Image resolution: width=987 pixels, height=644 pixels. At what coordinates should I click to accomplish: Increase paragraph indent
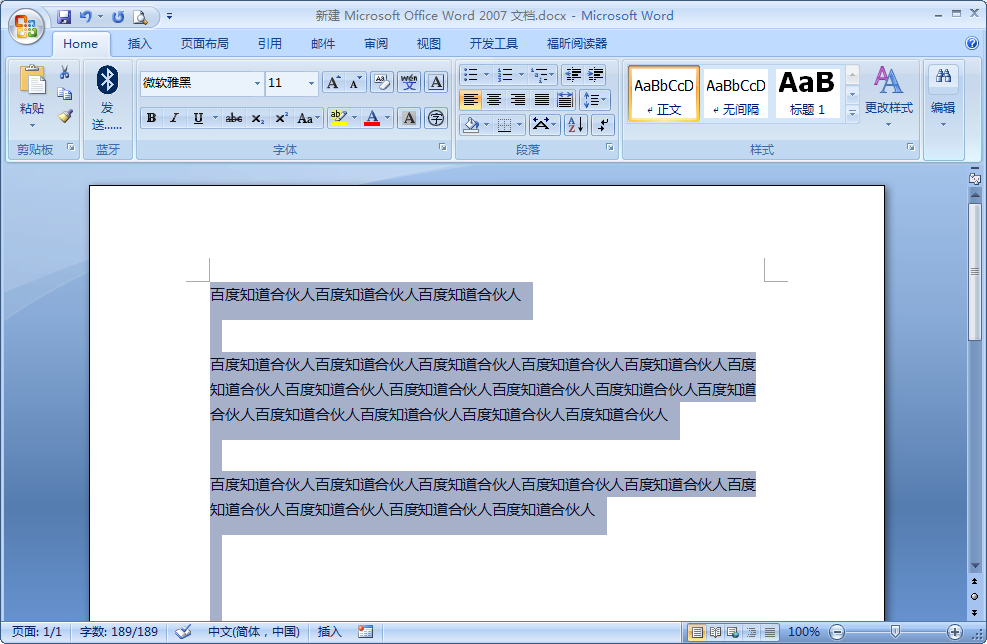(x=595, y=75)
